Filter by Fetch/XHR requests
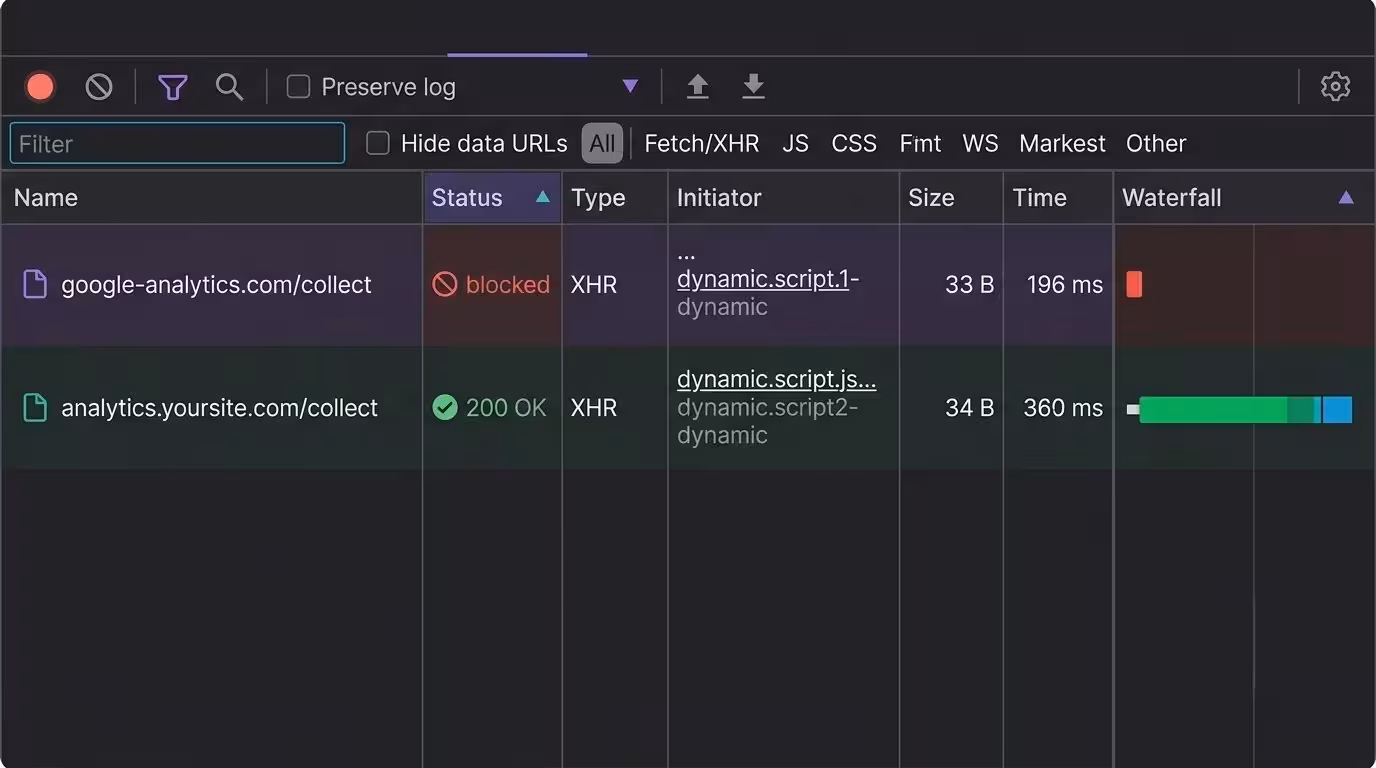The width and height of the screenshot is (1376, 768). pos(702,143)
